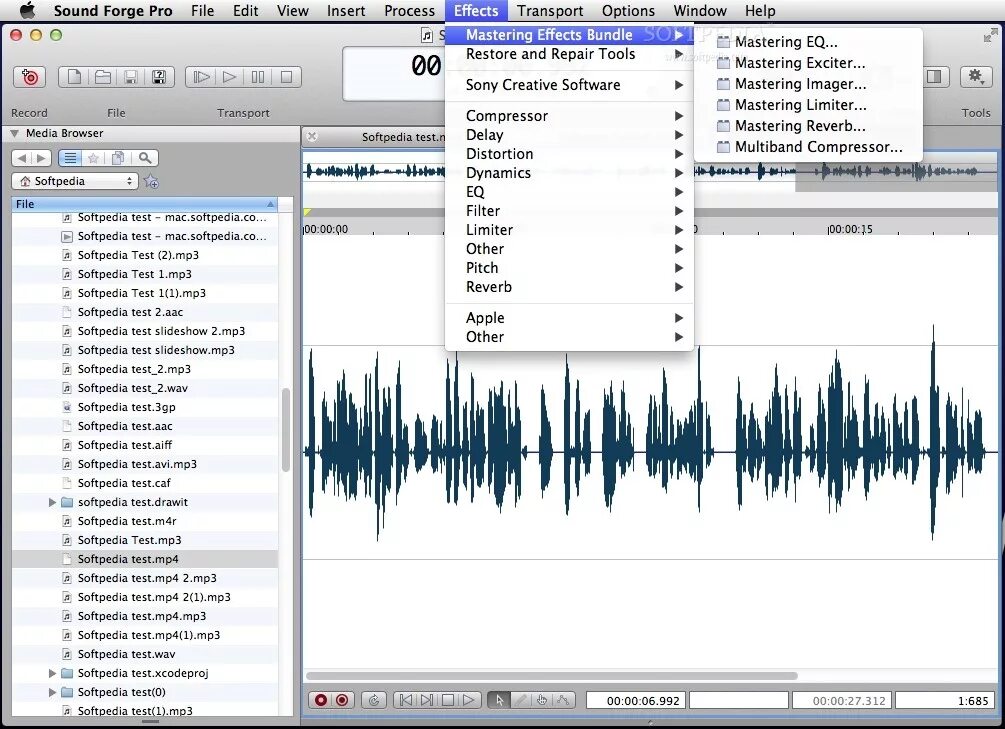Click the Save As floppy icon
Viewport: 1005px width, 729px height.
159,77
